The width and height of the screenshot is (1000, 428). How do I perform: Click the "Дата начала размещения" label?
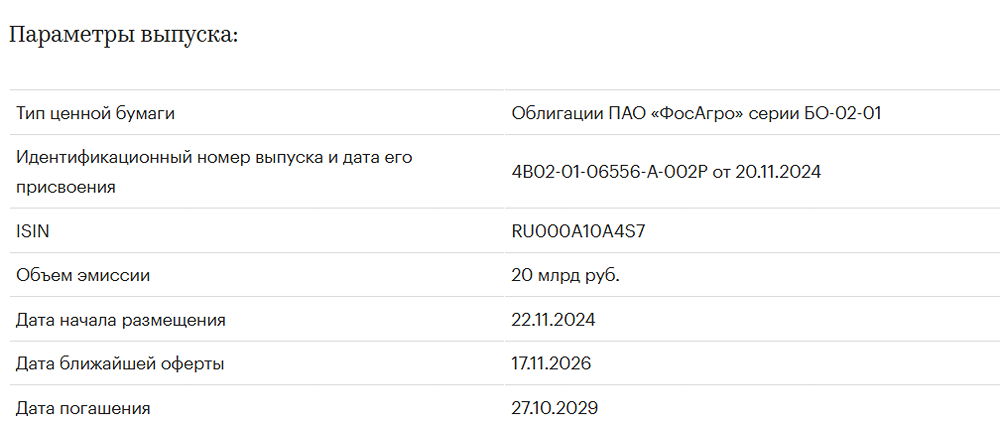click(121, 320)
